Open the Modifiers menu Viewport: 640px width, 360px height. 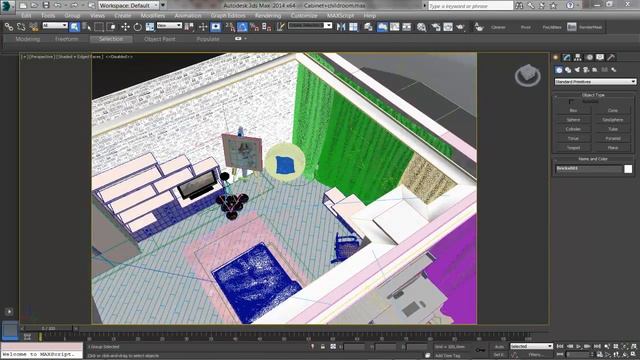click(152, 16)
